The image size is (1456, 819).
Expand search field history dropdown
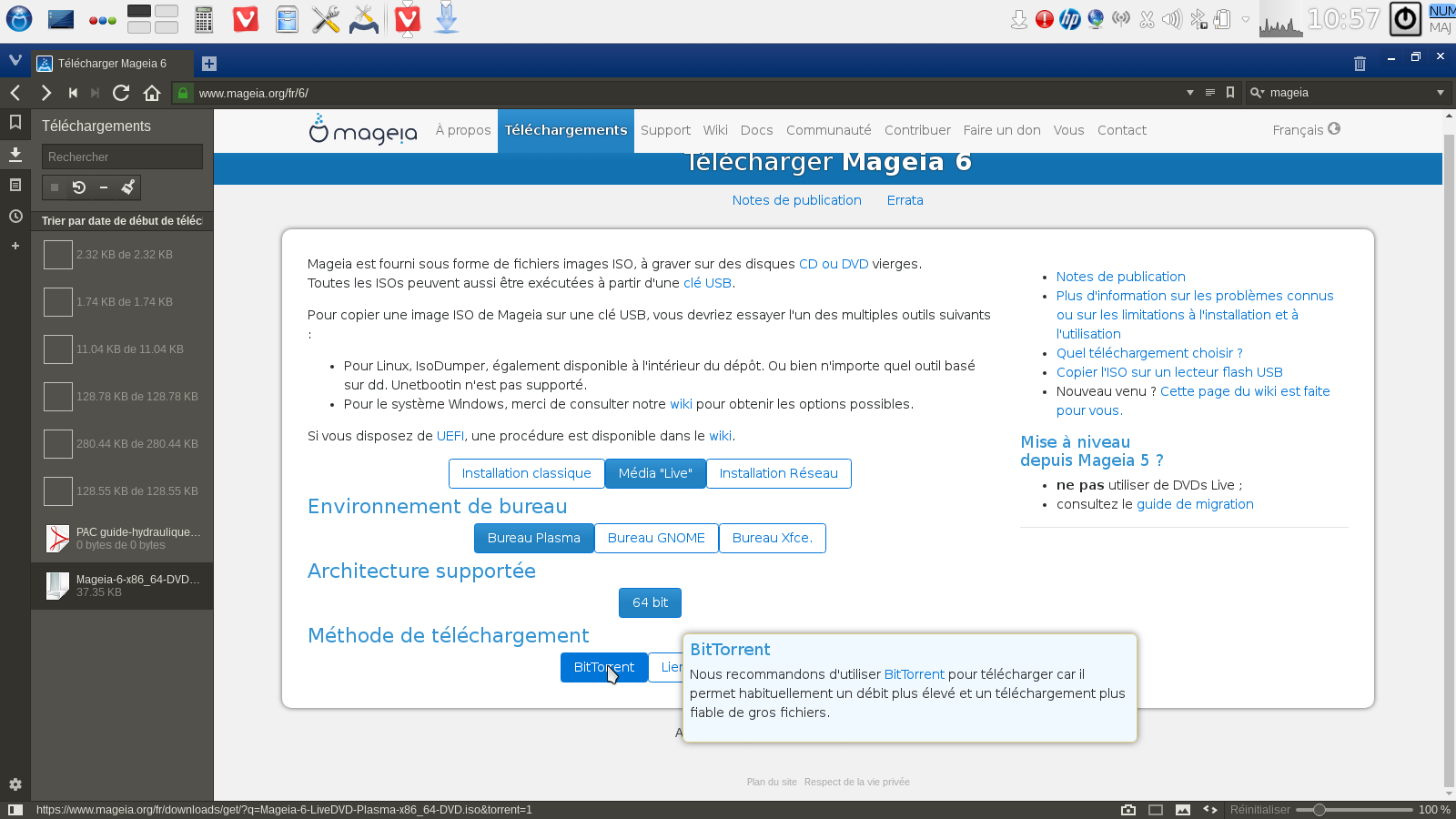[x=1441, y=93]
